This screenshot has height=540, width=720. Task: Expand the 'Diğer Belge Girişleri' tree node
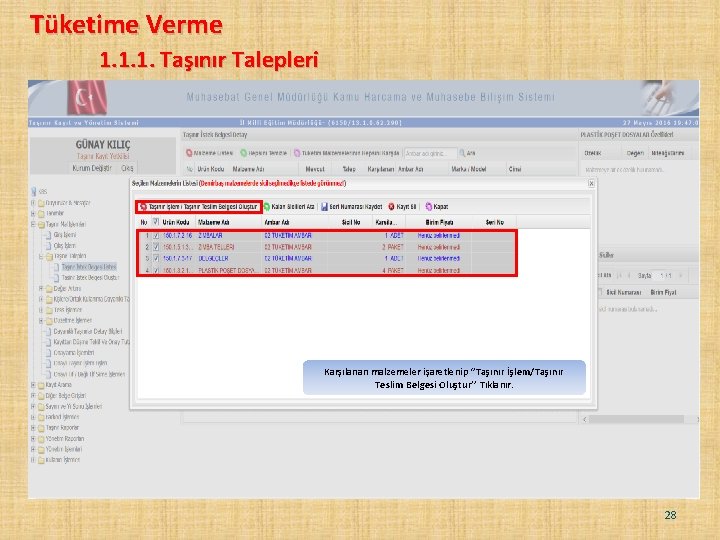pos(33,395)
